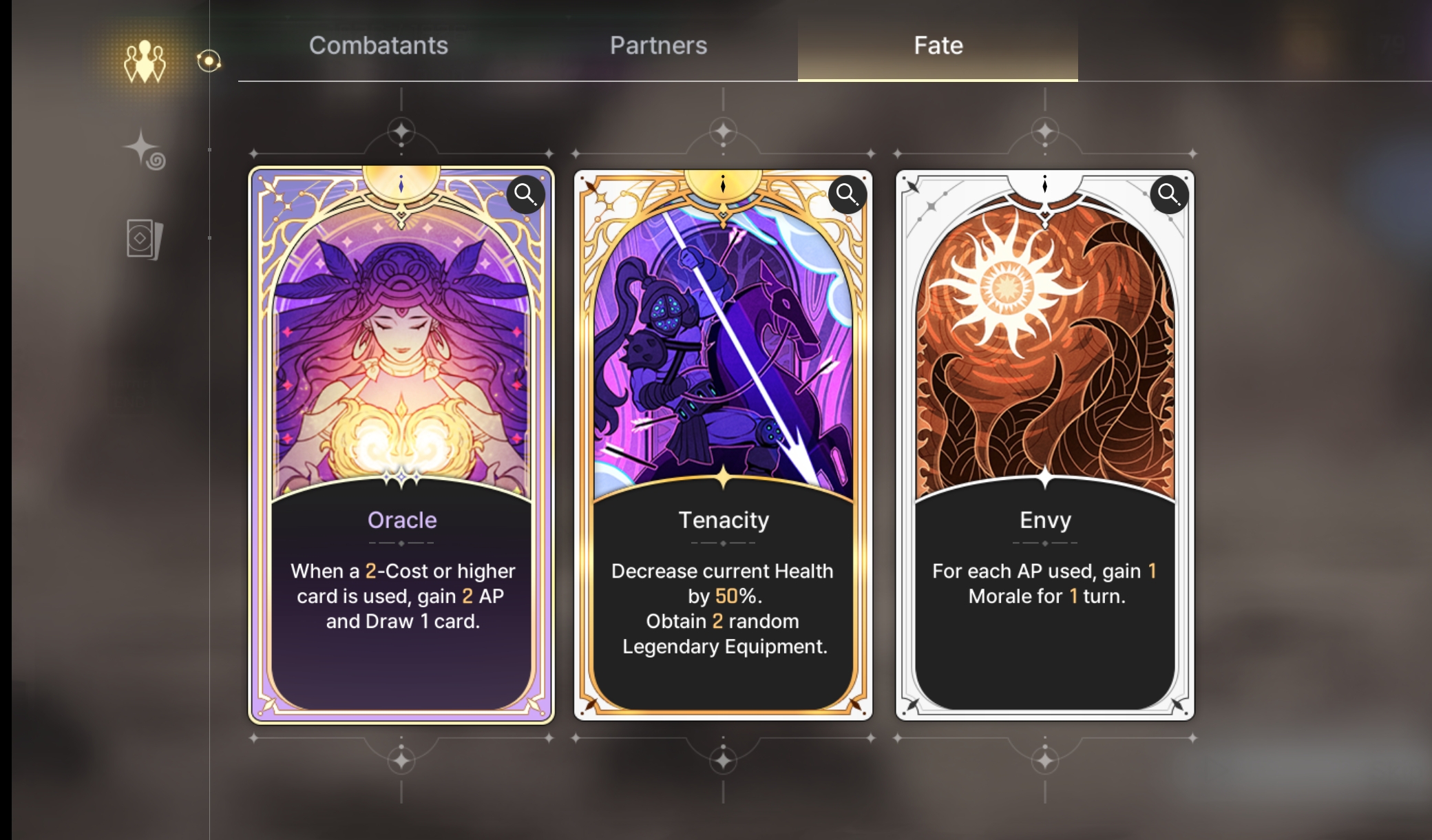Open the card deck sidebar icon
This screenshot has height=840, width=1432.
[145, 239]
